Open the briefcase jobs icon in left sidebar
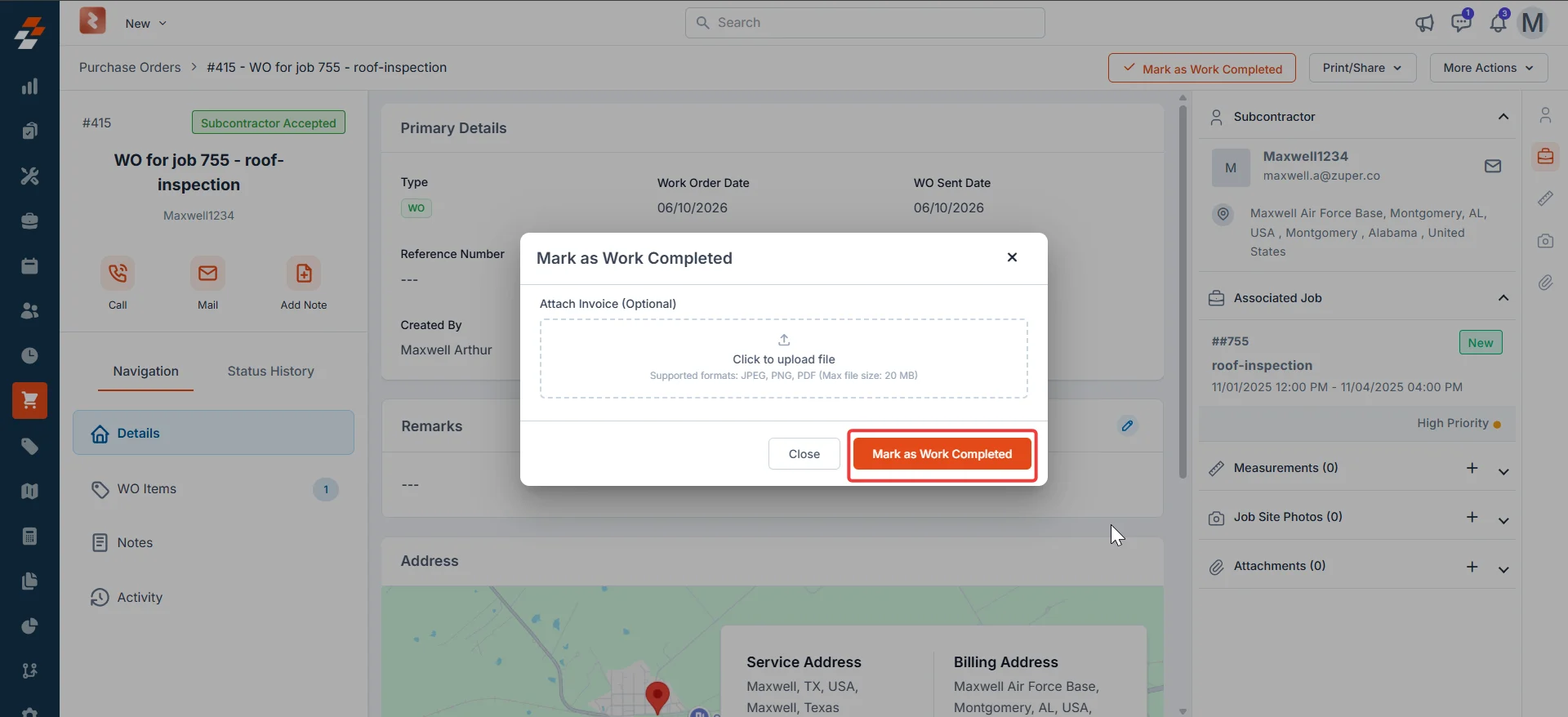1568x717 pixels. tap(29, 220)
